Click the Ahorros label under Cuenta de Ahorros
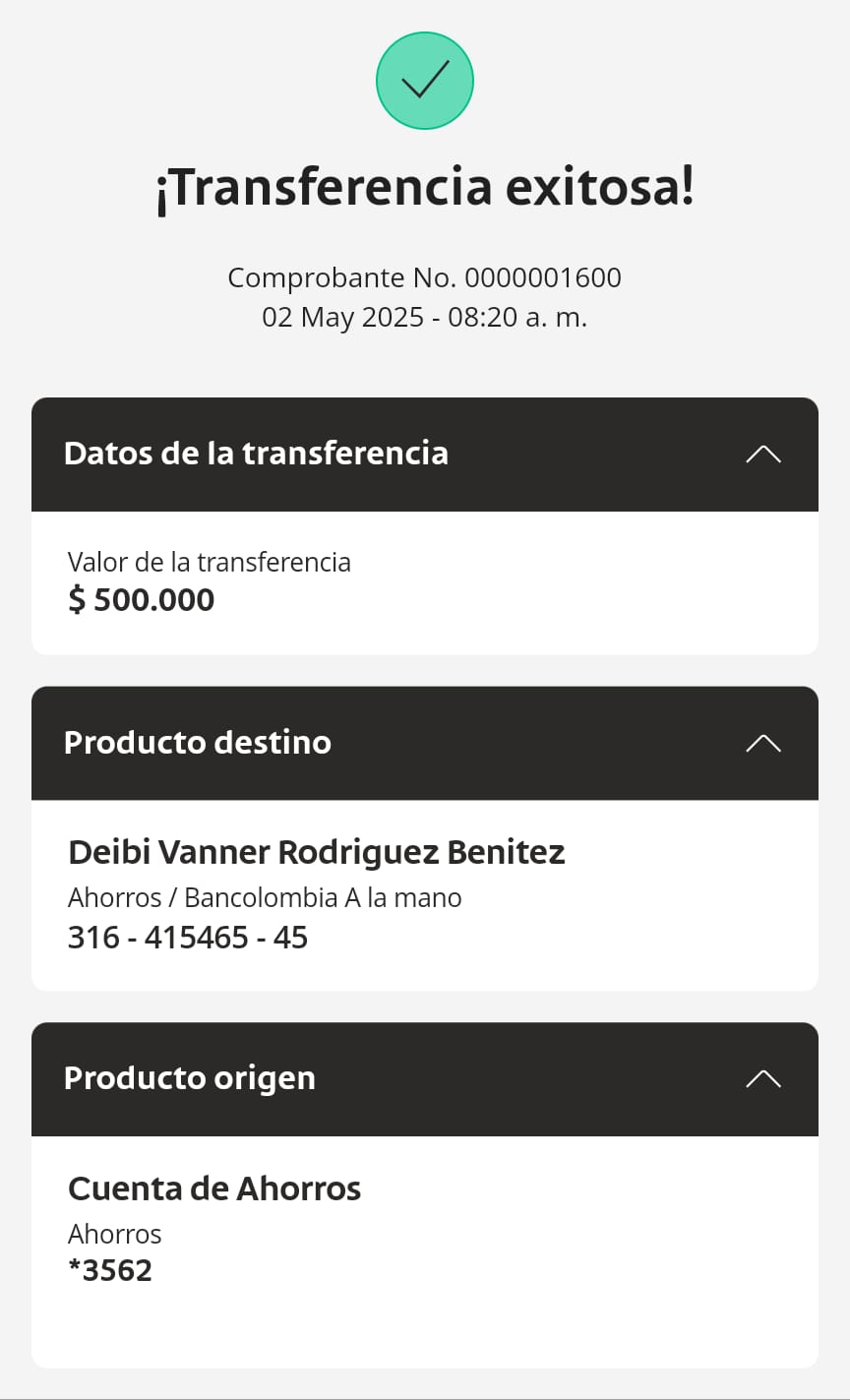 click(115, 1234)
